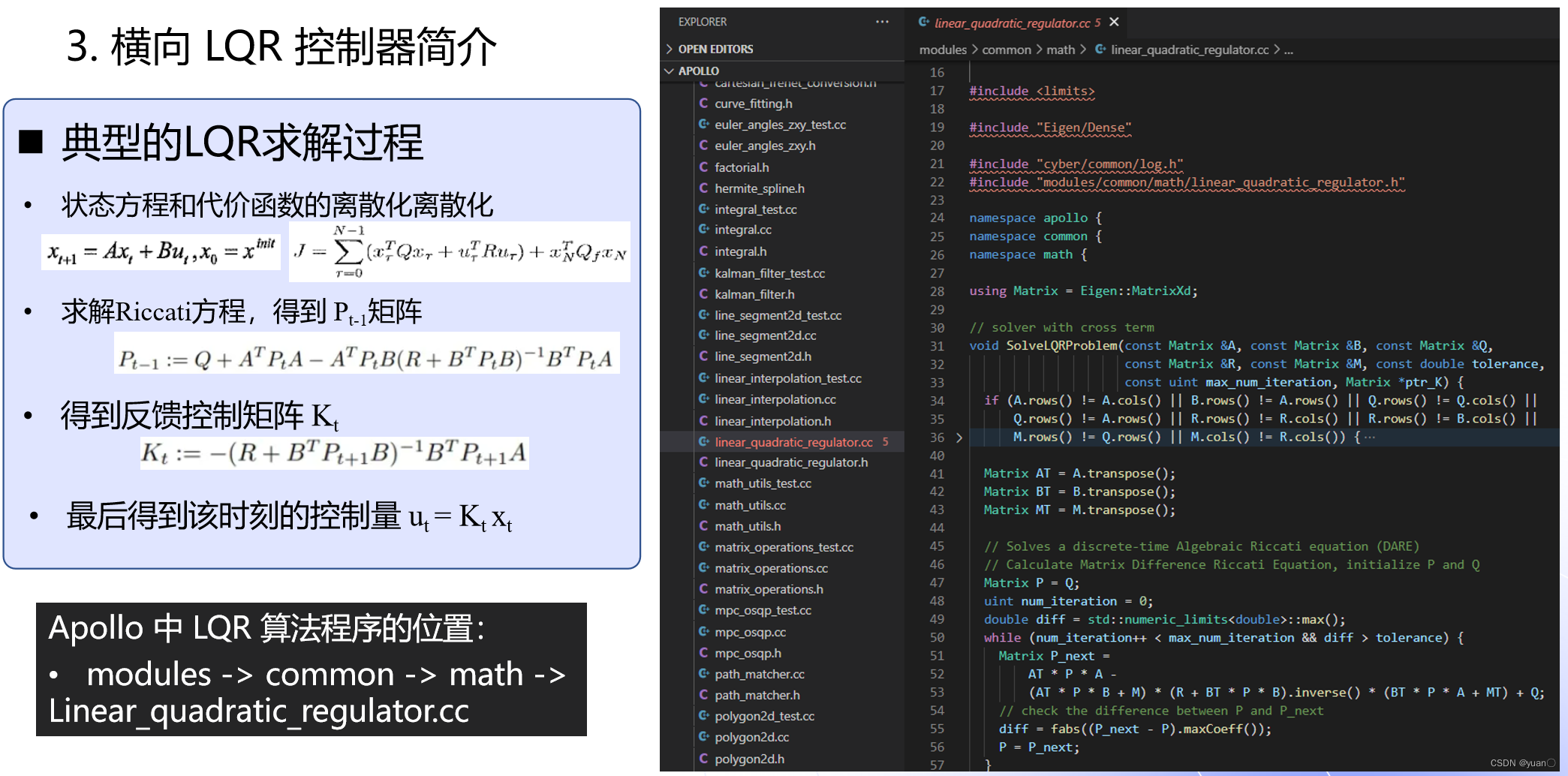Click the C++ file icon on the editor tab
Viewport: 1568px width, 776px height.
[924, 22]
